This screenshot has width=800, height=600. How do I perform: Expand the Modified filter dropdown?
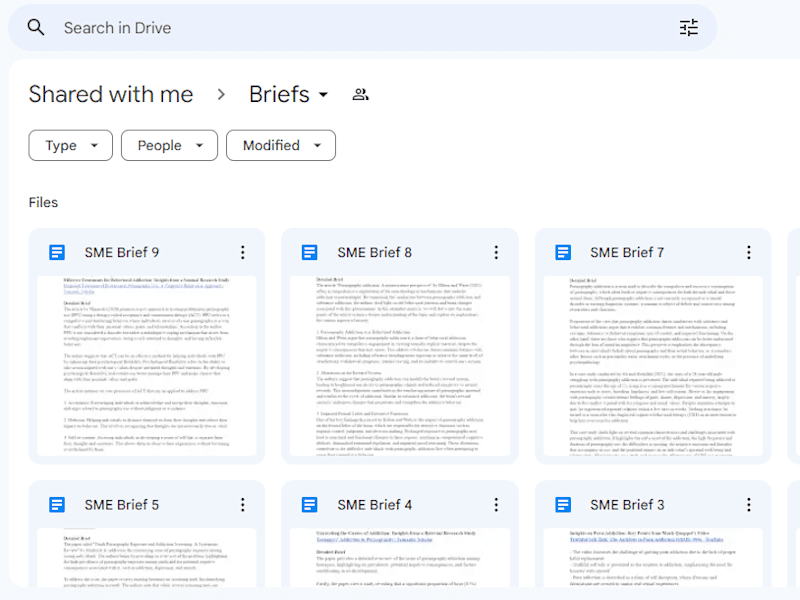point(281,145)
